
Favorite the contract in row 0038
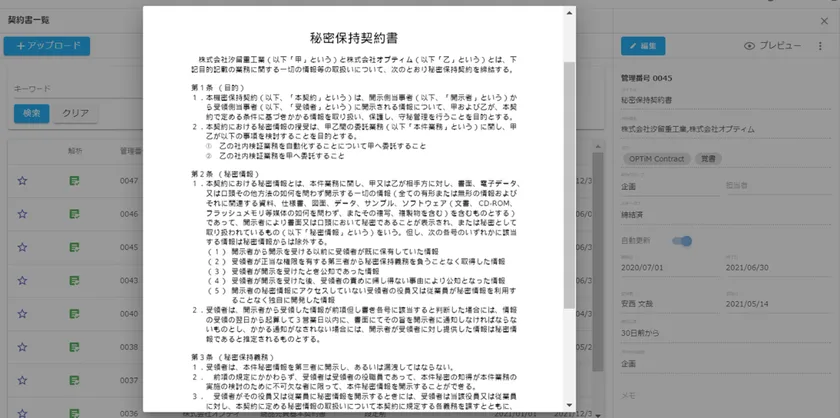point(22,346)
